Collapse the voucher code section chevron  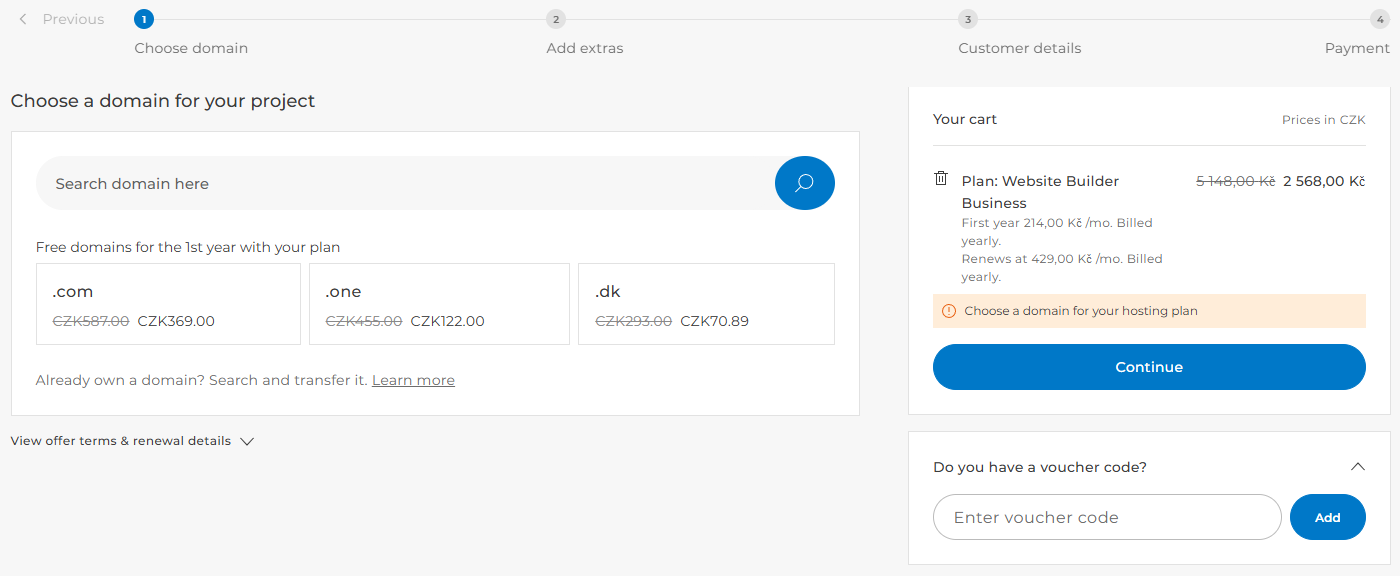(x=1357, y=467)
